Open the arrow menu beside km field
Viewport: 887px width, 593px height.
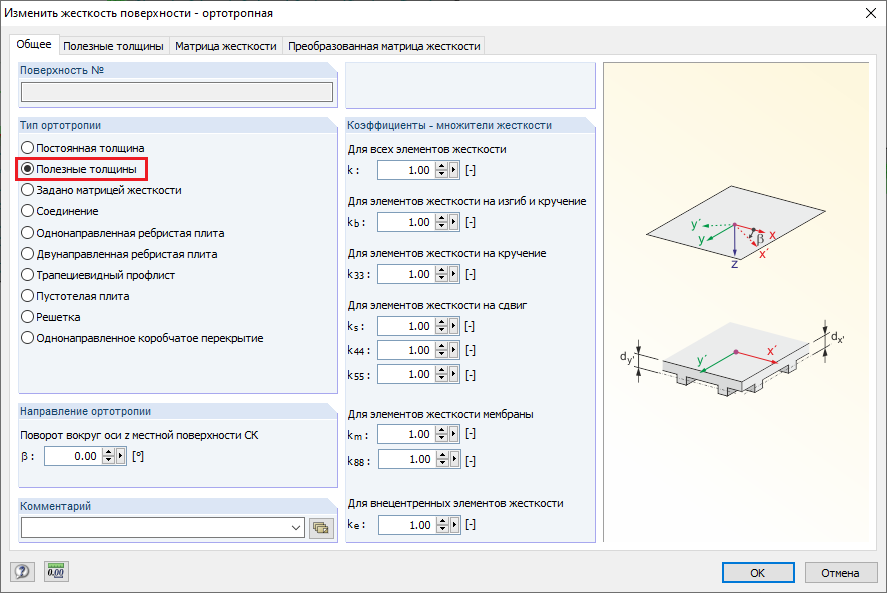(454, 434)
